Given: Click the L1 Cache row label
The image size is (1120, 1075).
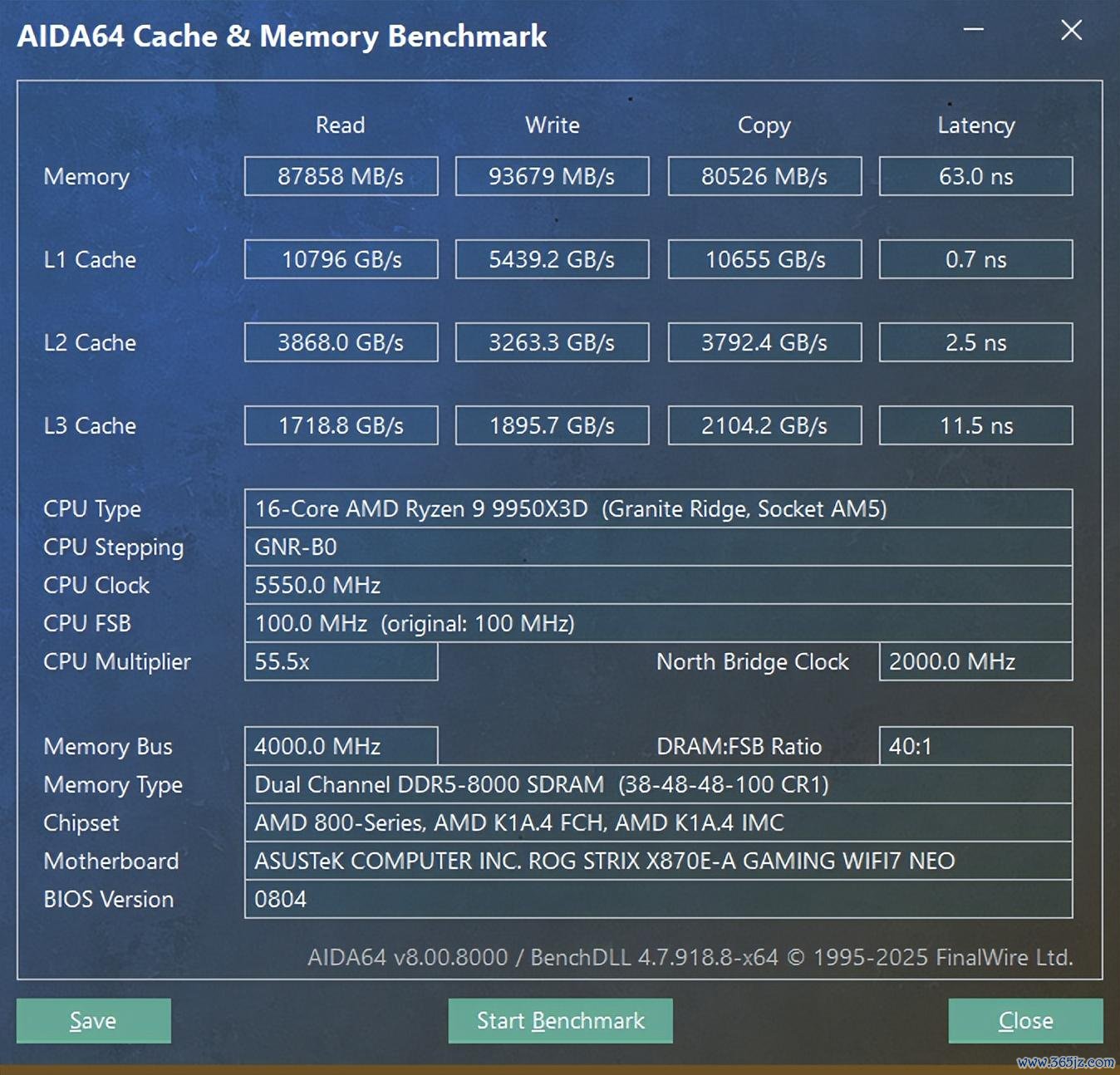Looking at the screenshot, I should (90, 259).
